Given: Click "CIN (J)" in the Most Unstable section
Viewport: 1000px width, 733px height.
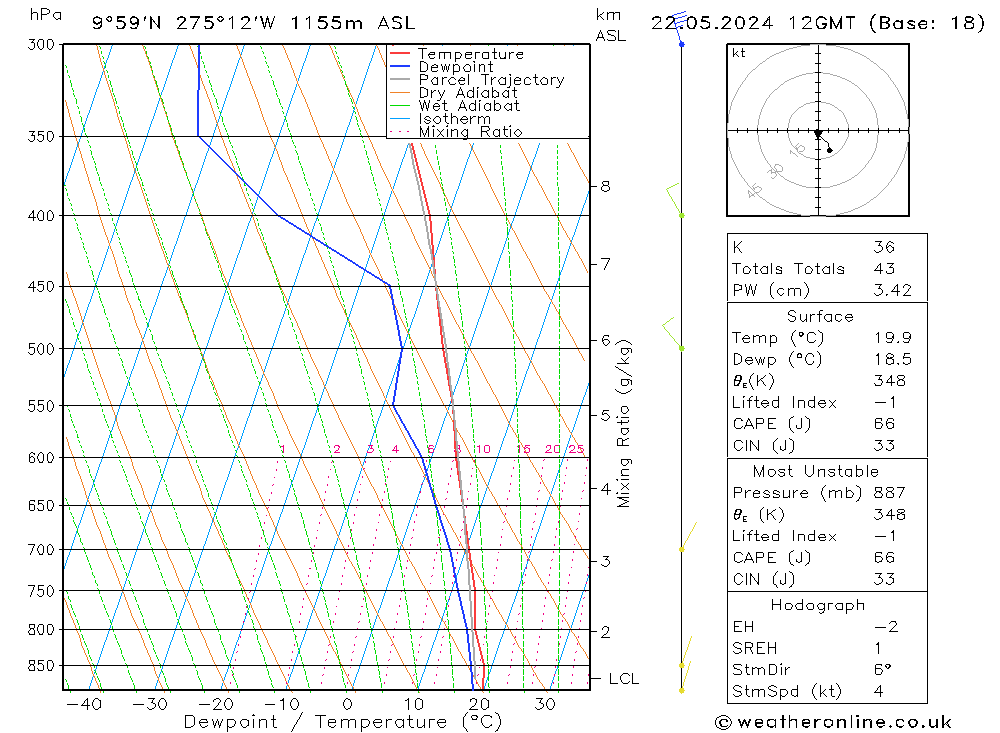Looking at the screenshot, I should pos(763,579).
